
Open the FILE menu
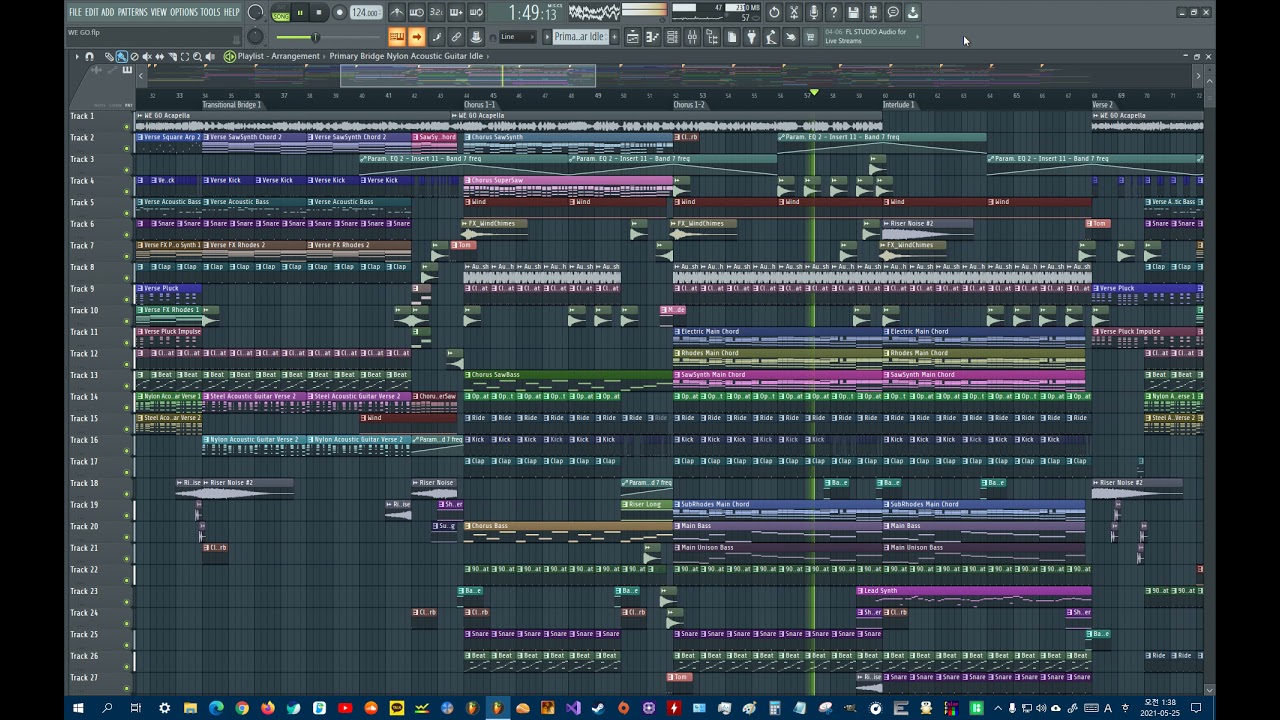click(76, 12)
